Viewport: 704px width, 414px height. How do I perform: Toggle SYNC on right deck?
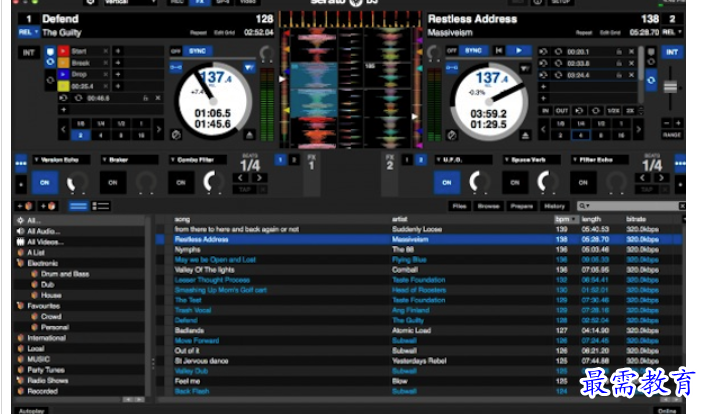coord(473,51)
